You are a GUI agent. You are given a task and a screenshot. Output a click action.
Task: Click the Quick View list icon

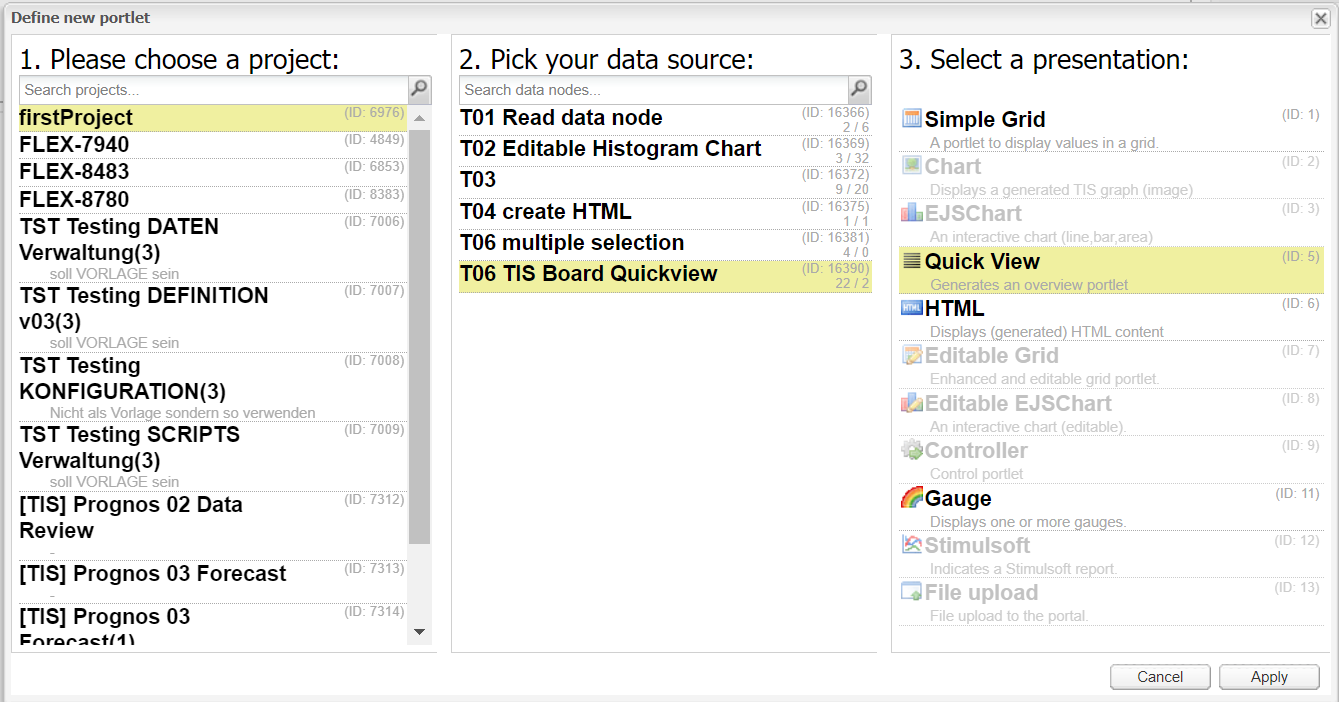[x=911, y=260]
